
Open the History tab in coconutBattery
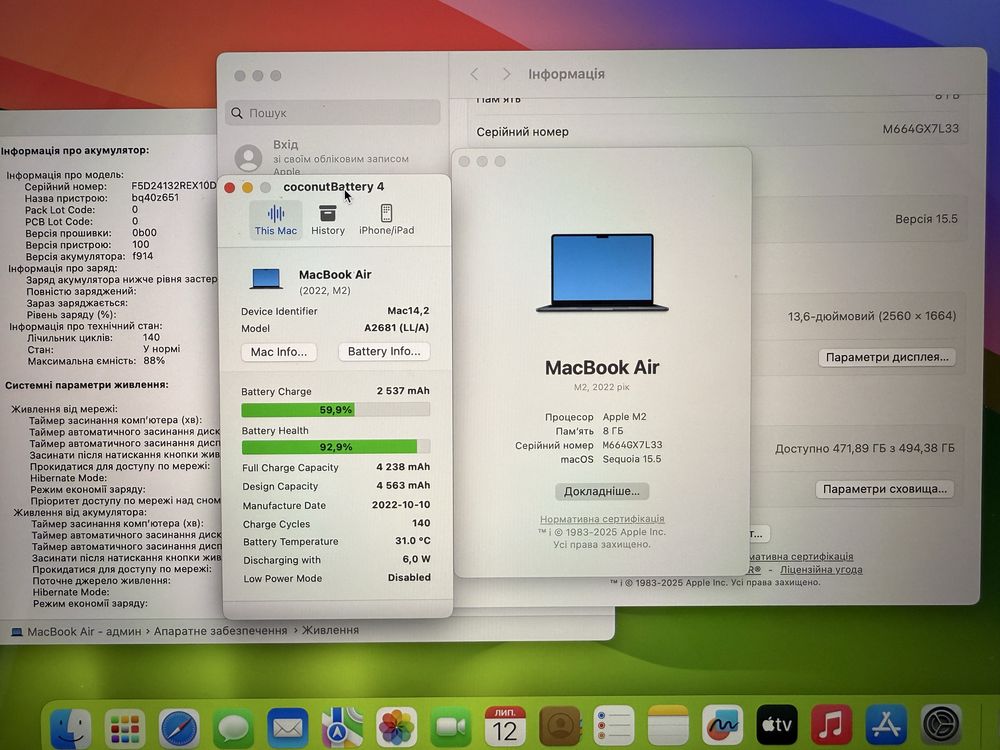328,219
